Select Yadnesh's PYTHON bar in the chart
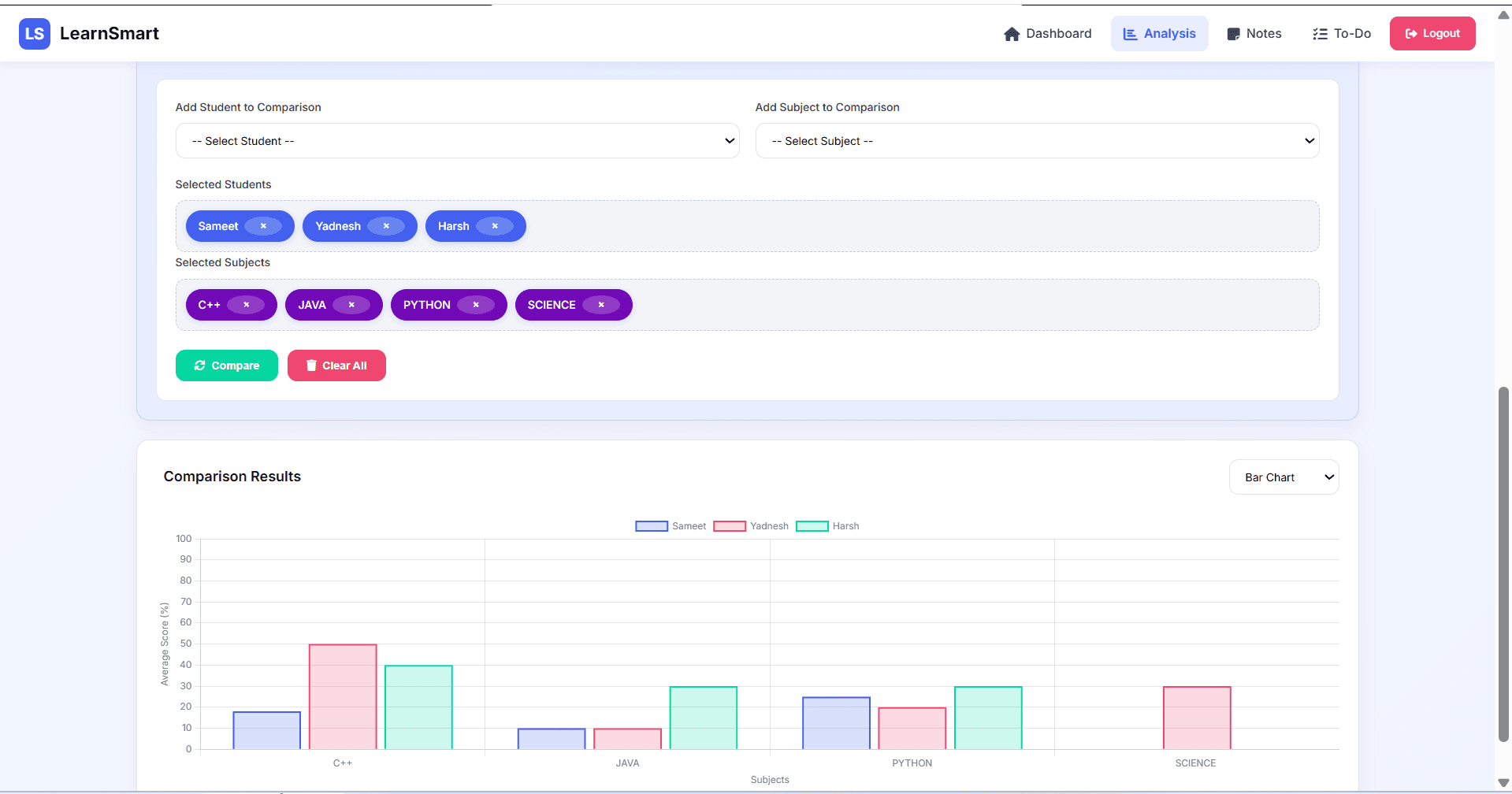The width and height of the screenshot is (1512, 794). (912, 729)
